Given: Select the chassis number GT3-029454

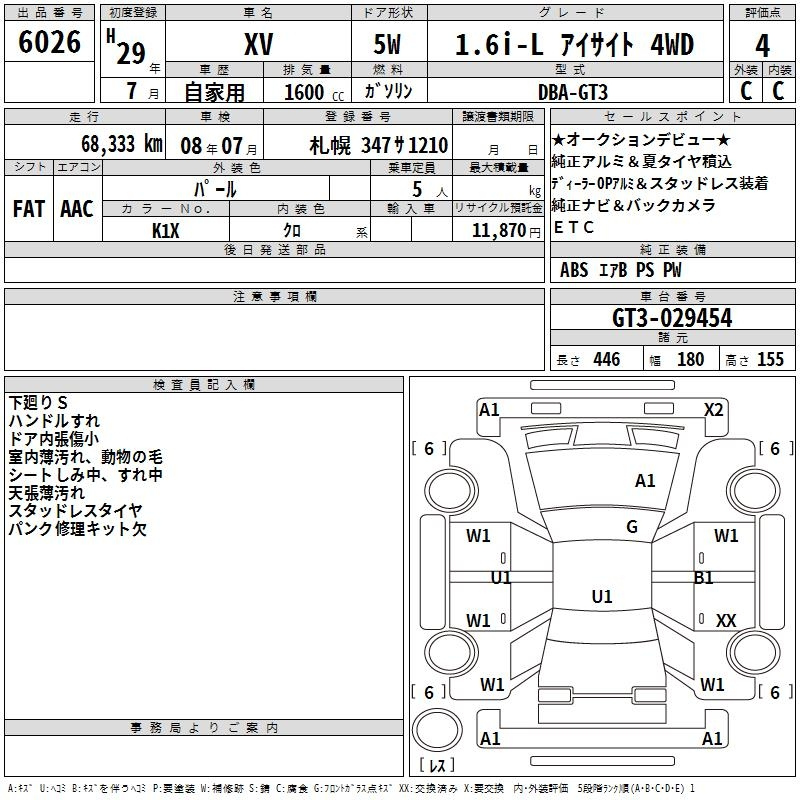Looking at the screenshot, I should click(671, 318).
